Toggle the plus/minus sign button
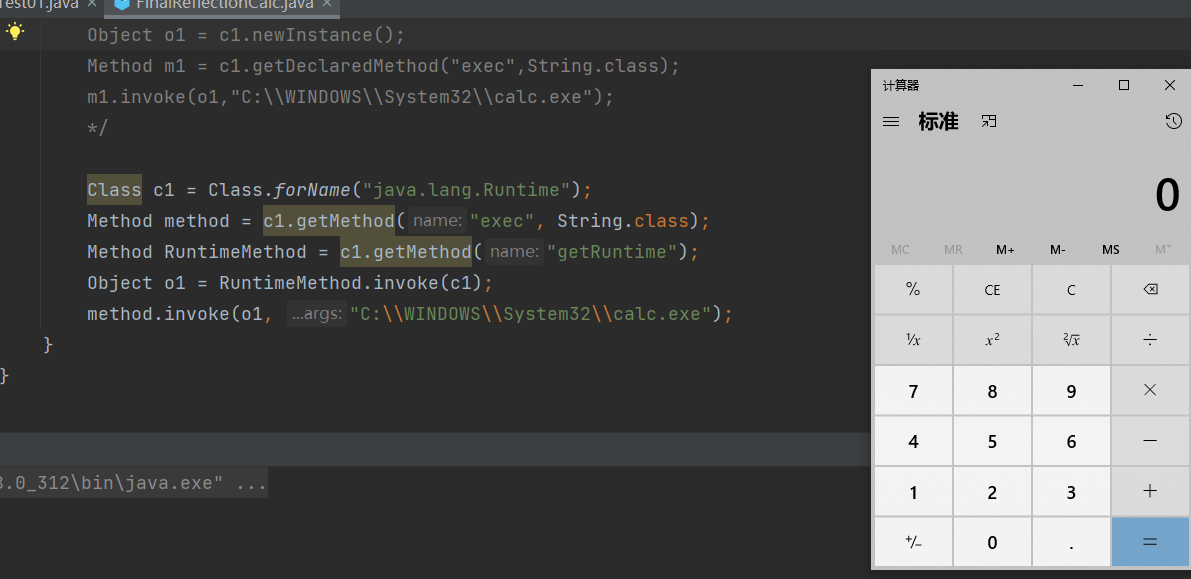 [x=913, y=542]
